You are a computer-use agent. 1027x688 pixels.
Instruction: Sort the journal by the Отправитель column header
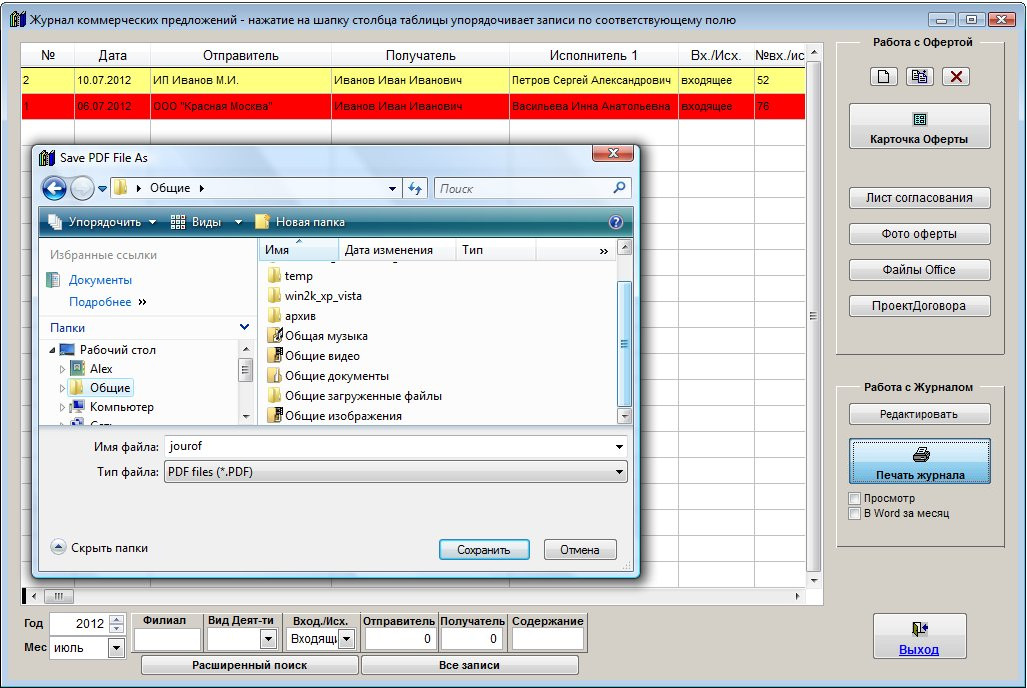(241, 56)
